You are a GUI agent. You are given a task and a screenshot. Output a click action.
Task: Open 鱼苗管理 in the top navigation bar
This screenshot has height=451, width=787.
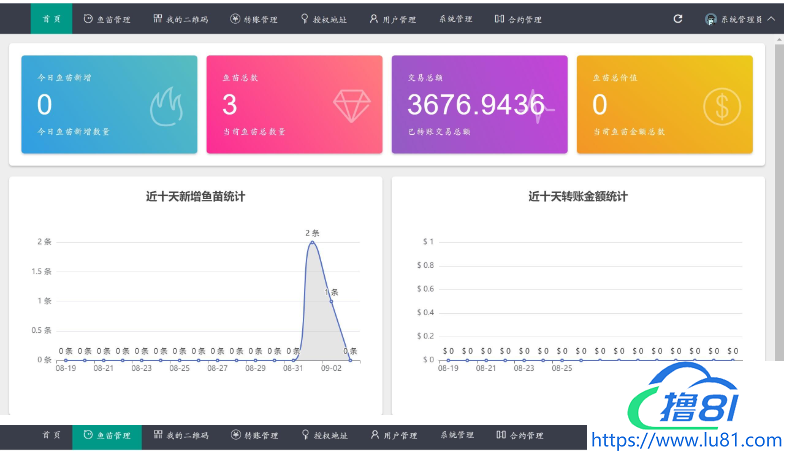coord(107,19)
